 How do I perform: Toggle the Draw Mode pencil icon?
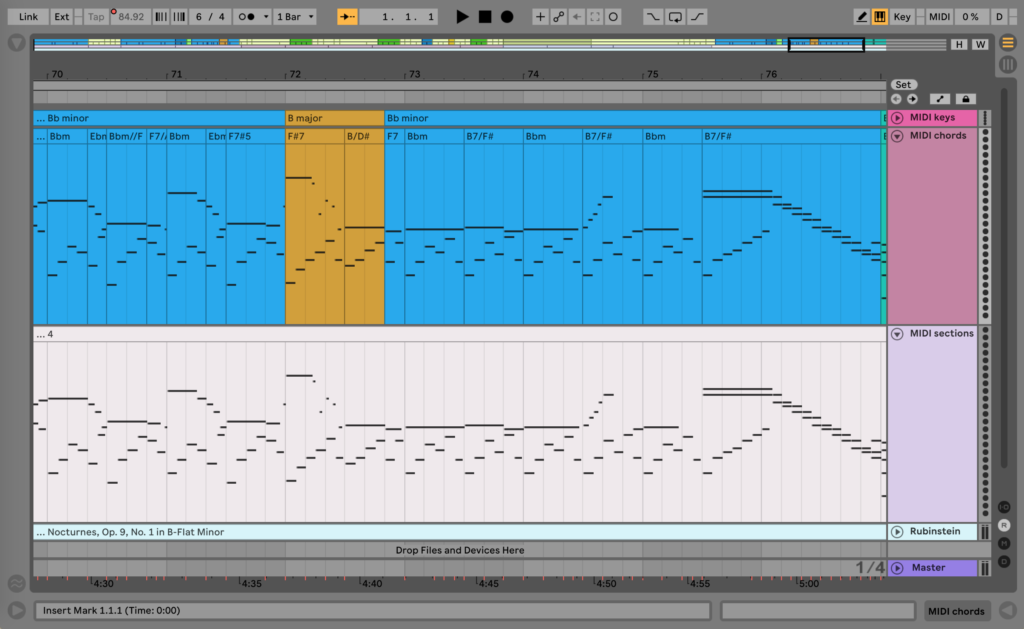pyautogui.click(x=861, y=16)
